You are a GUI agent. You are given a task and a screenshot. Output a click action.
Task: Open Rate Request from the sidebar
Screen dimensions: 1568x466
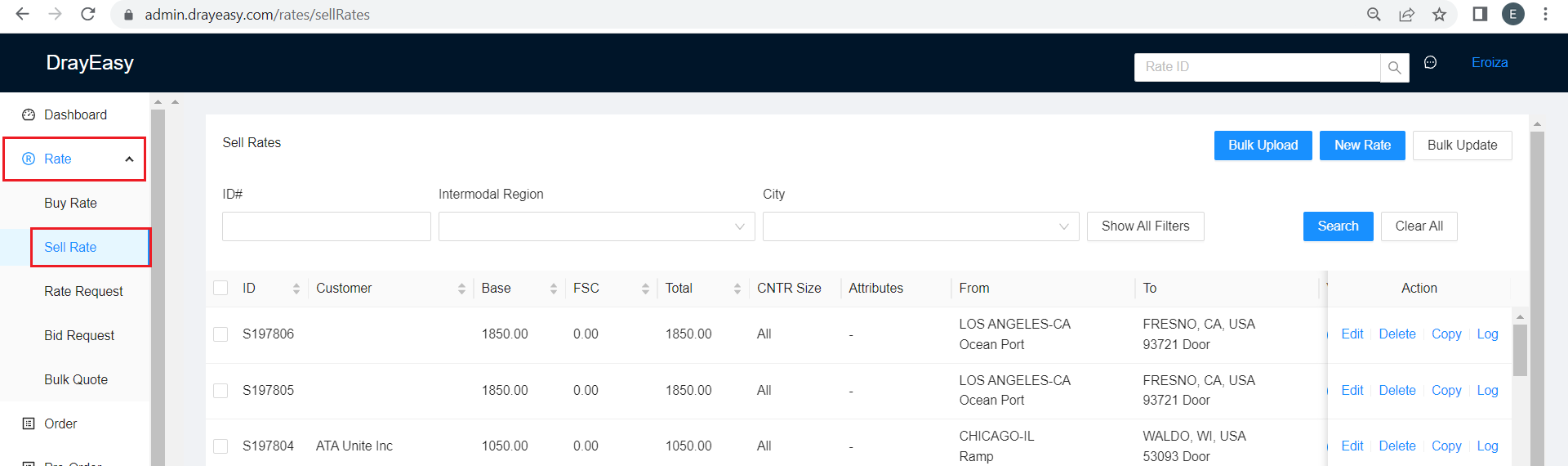click(83, 291)
